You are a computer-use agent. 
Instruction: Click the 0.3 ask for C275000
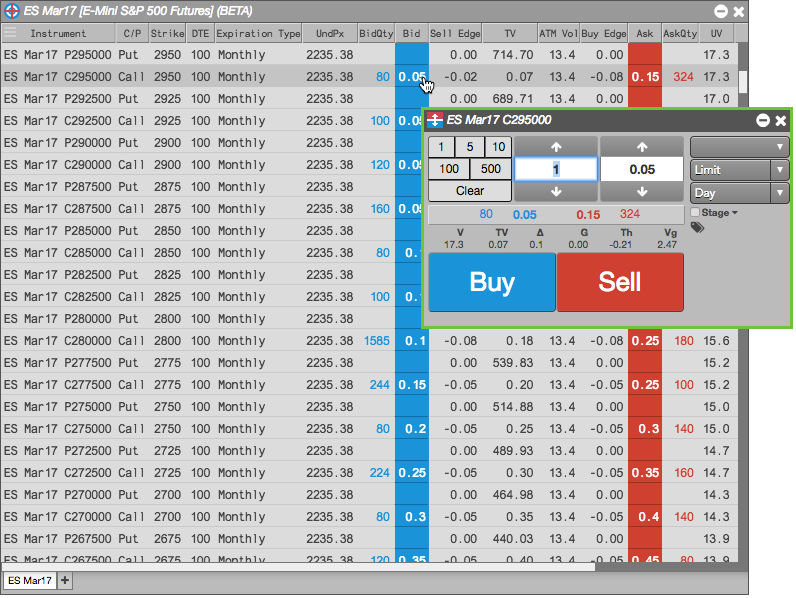(645, 429)
